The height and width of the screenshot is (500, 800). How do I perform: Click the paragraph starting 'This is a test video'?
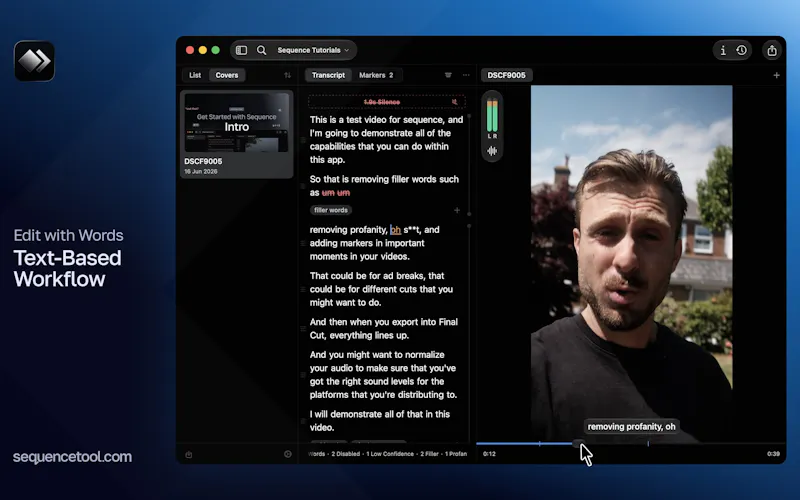(x=386, y=139)
